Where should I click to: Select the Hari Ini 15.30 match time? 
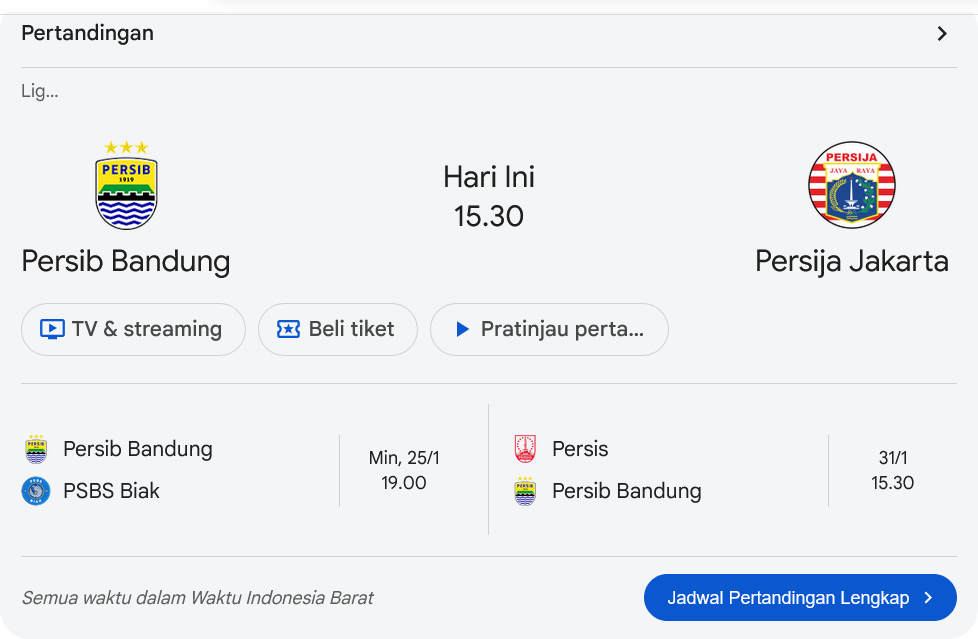[489, 197]
